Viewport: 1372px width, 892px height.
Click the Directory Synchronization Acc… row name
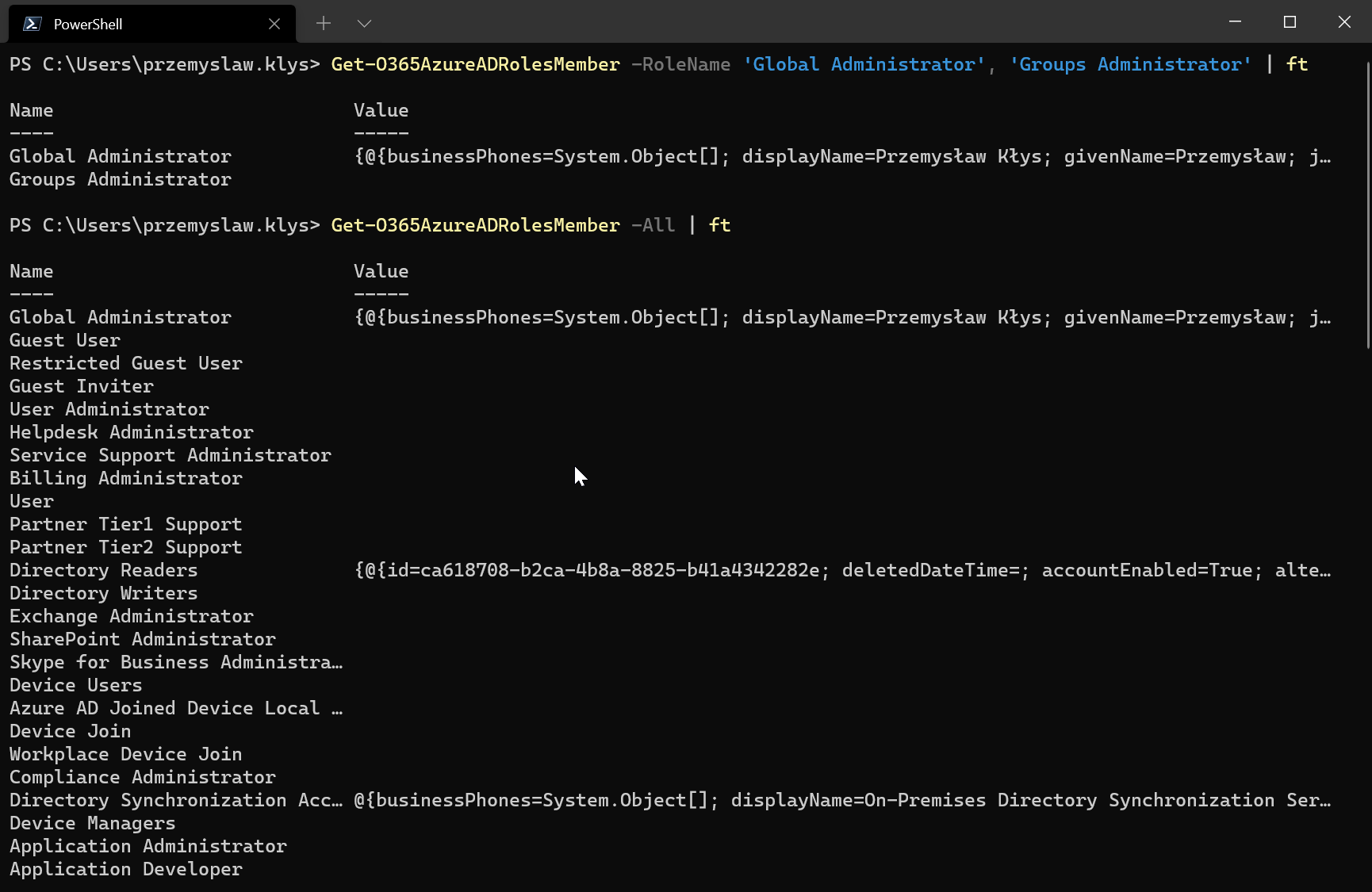175,800
